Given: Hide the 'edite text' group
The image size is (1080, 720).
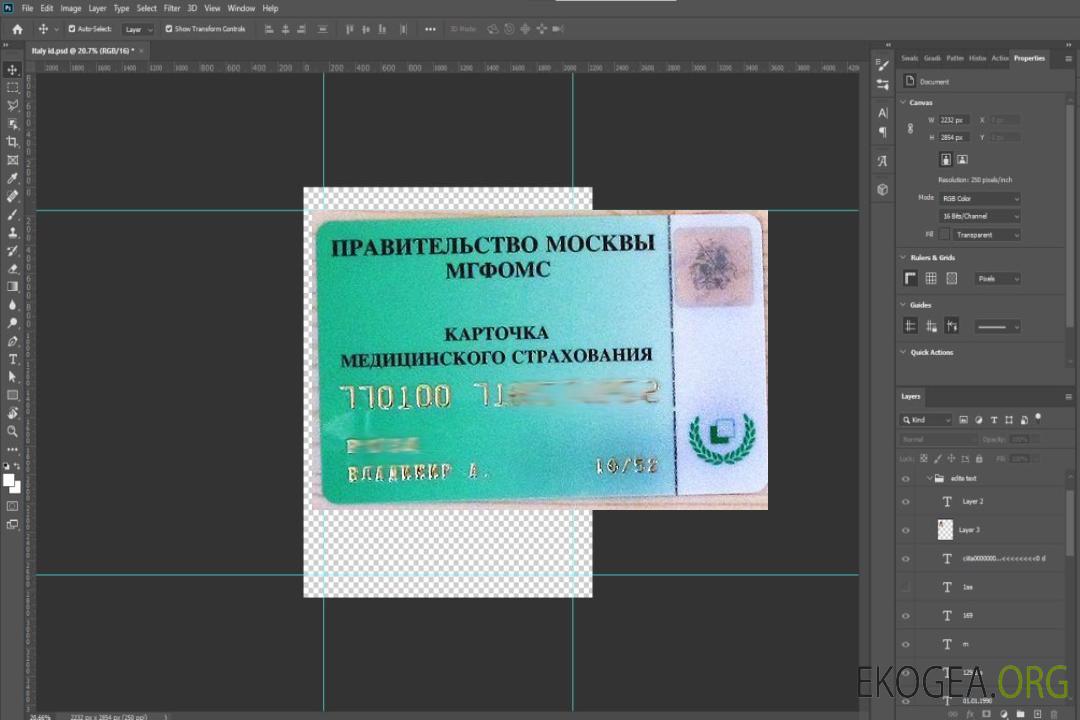Looking at the screenshot, I should click(x=906, y=479).
